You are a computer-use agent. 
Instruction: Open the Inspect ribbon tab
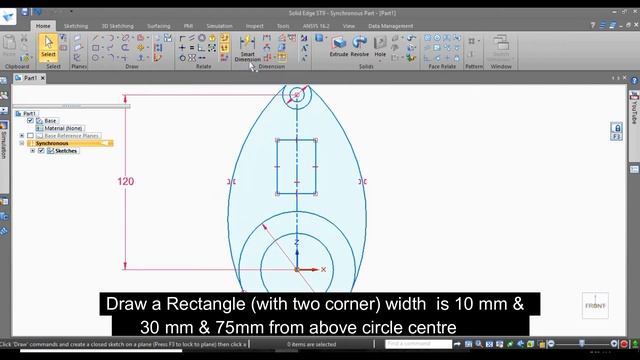click(254, 26)
